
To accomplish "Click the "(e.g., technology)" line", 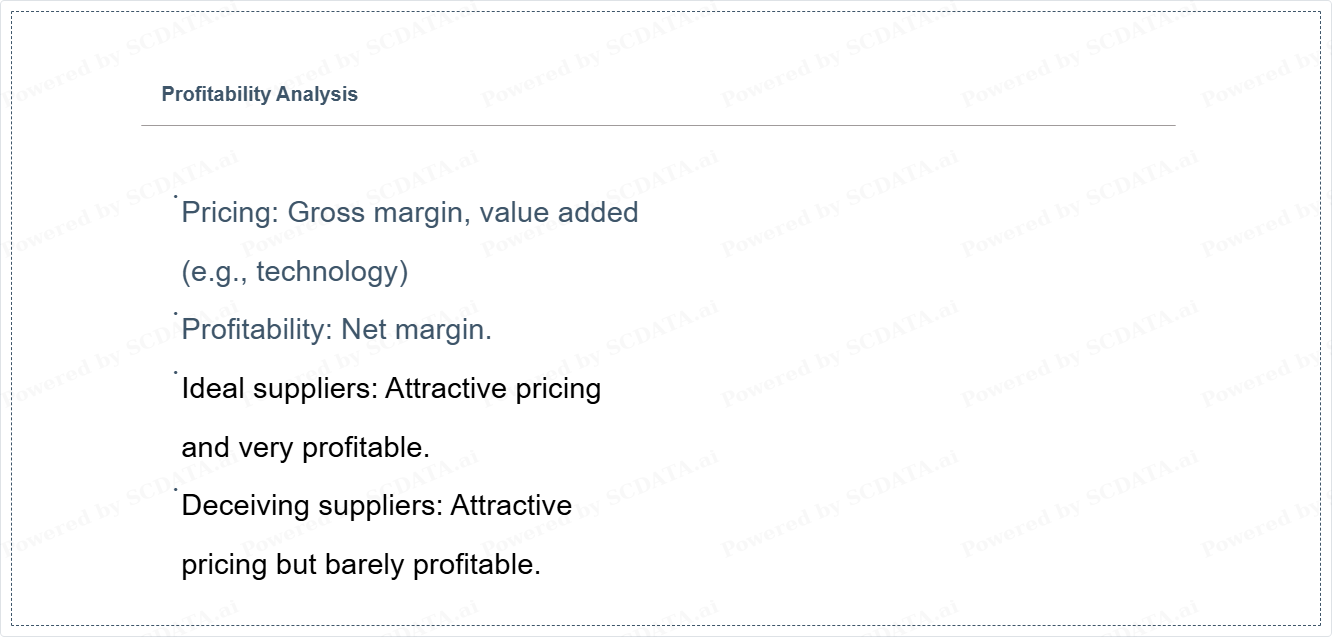I will tap(294, 272).
